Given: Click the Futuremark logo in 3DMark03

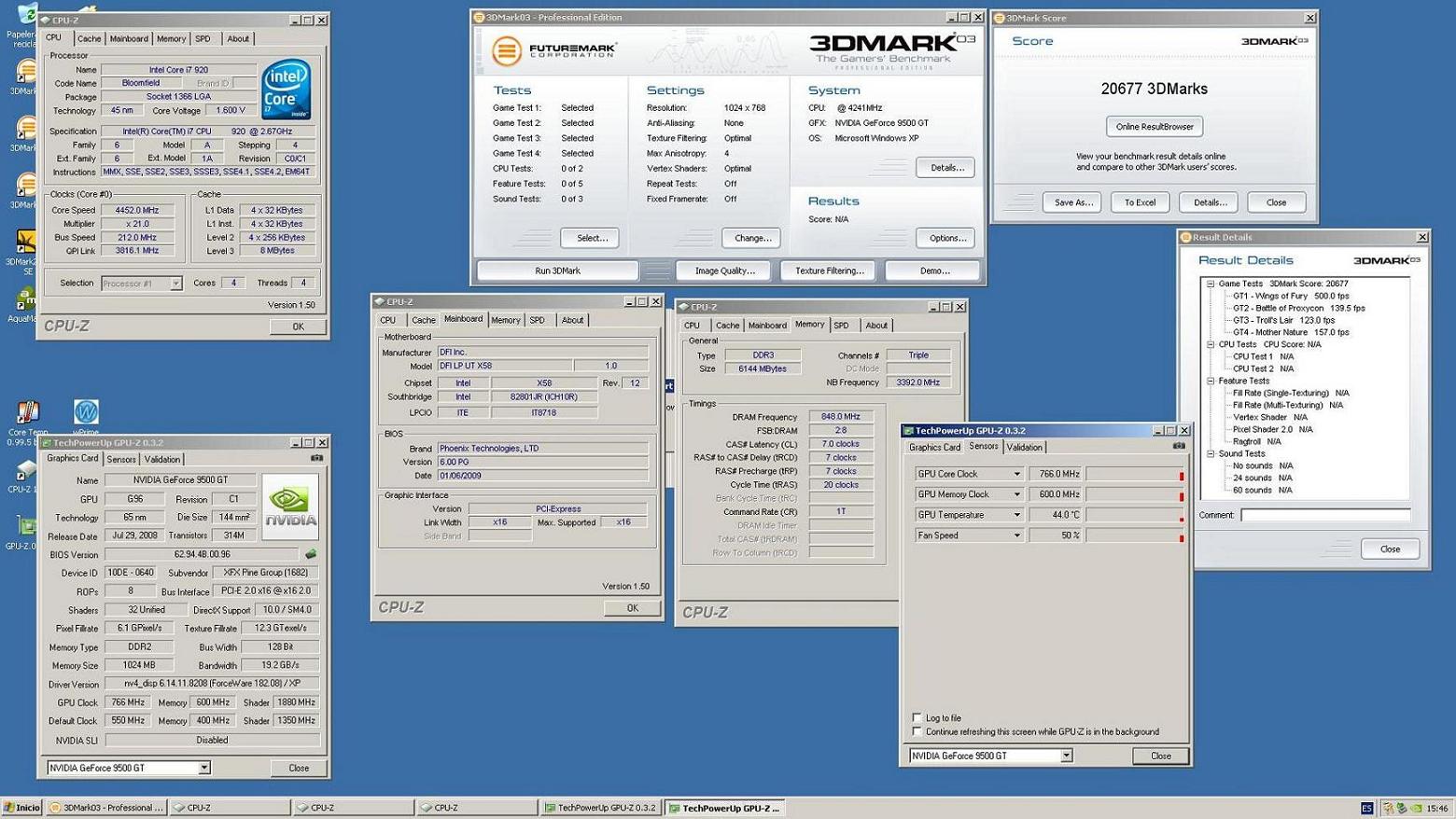Looking at the screenshot, I should tap(554, 50).
